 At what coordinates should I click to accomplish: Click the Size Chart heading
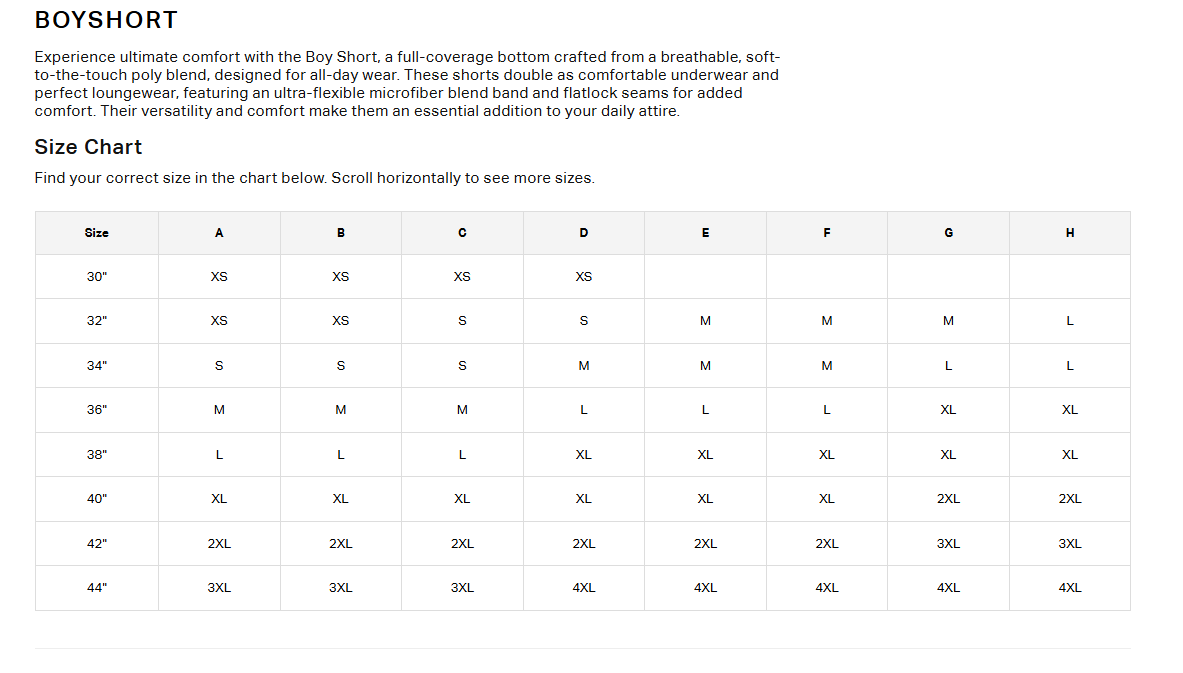pyautogui.click(x=88, y=147)
